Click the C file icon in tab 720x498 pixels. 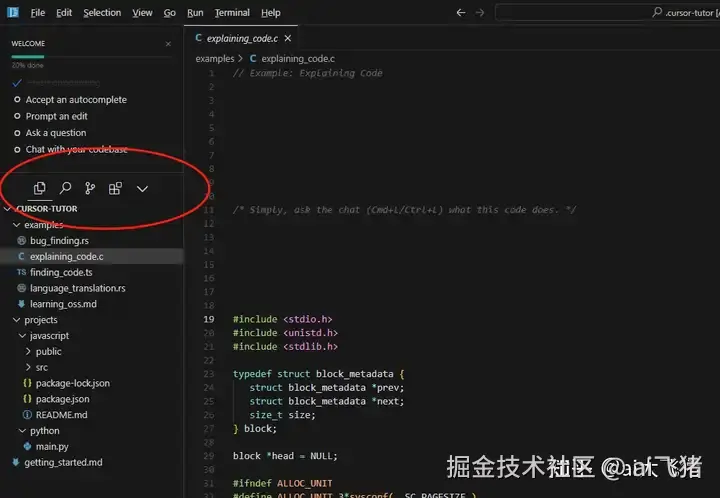198,38
